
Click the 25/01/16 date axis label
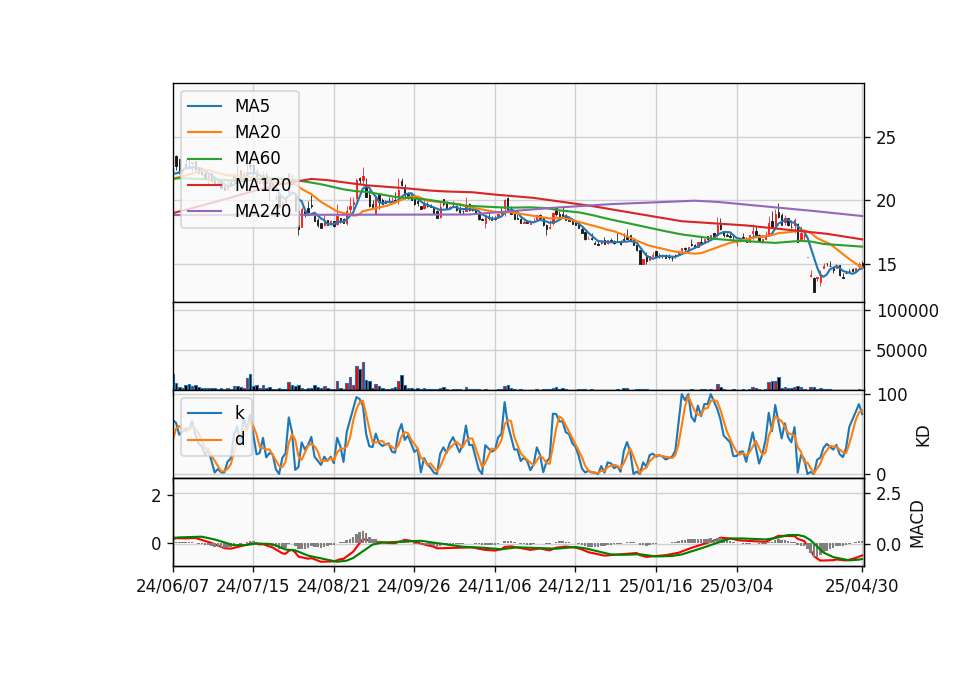656,586
